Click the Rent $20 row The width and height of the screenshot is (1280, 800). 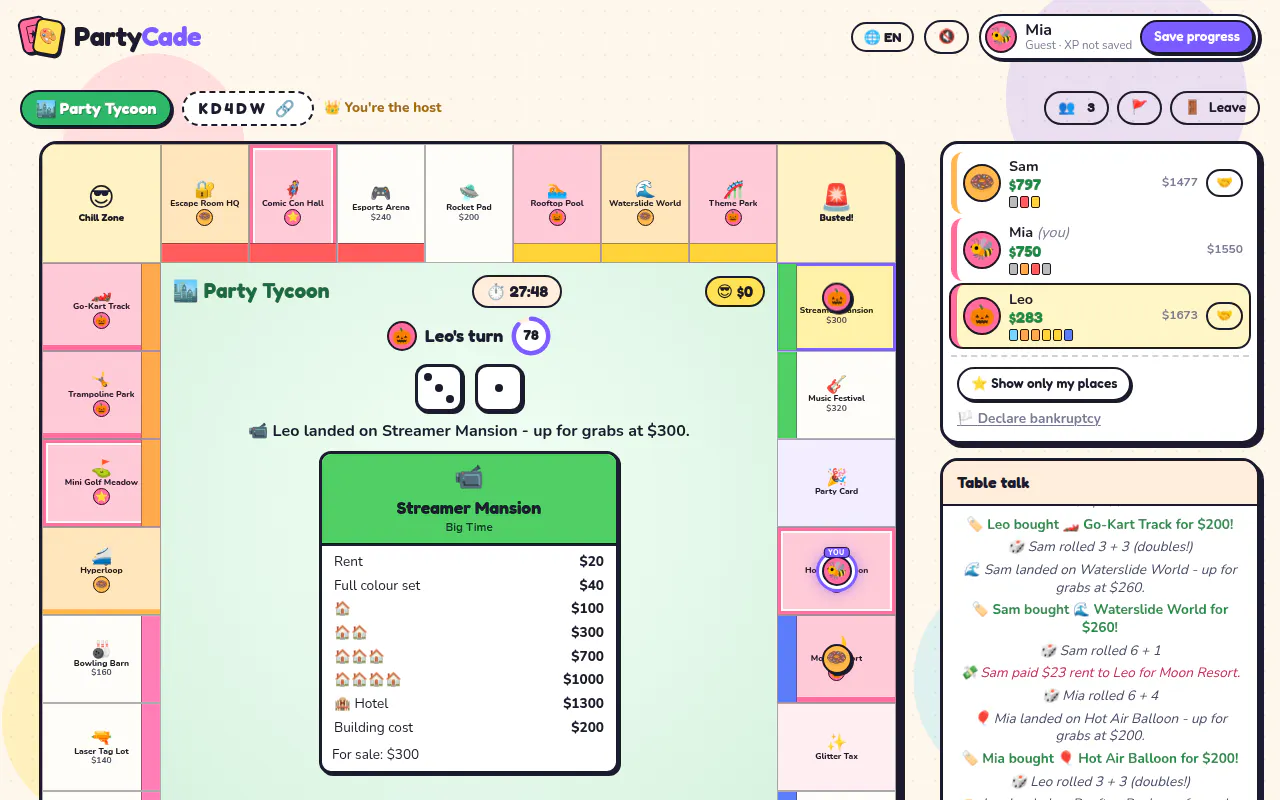coord(469,561)
